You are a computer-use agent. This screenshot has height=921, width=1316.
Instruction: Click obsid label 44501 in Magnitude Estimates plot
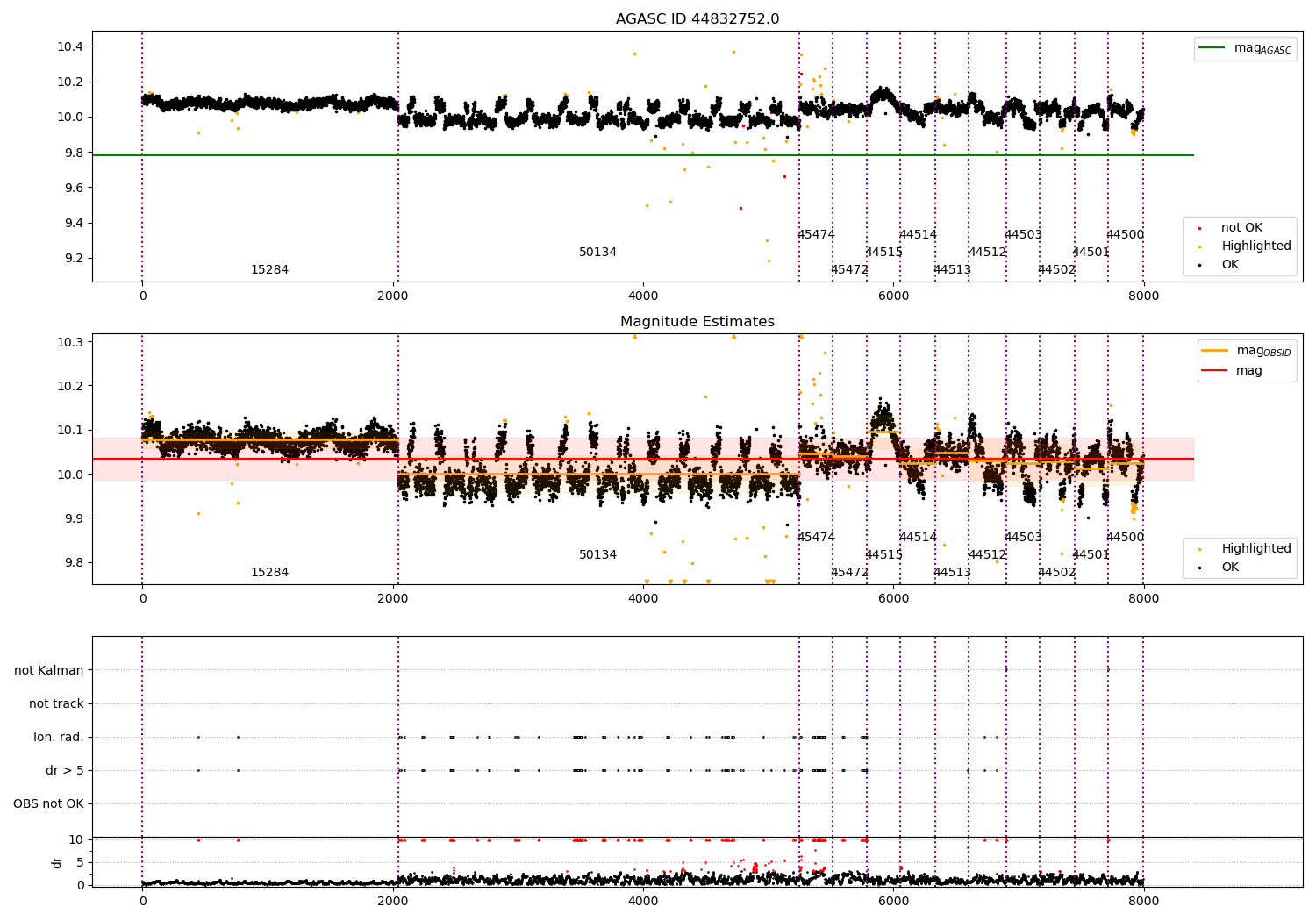[x=1091, y=555]
